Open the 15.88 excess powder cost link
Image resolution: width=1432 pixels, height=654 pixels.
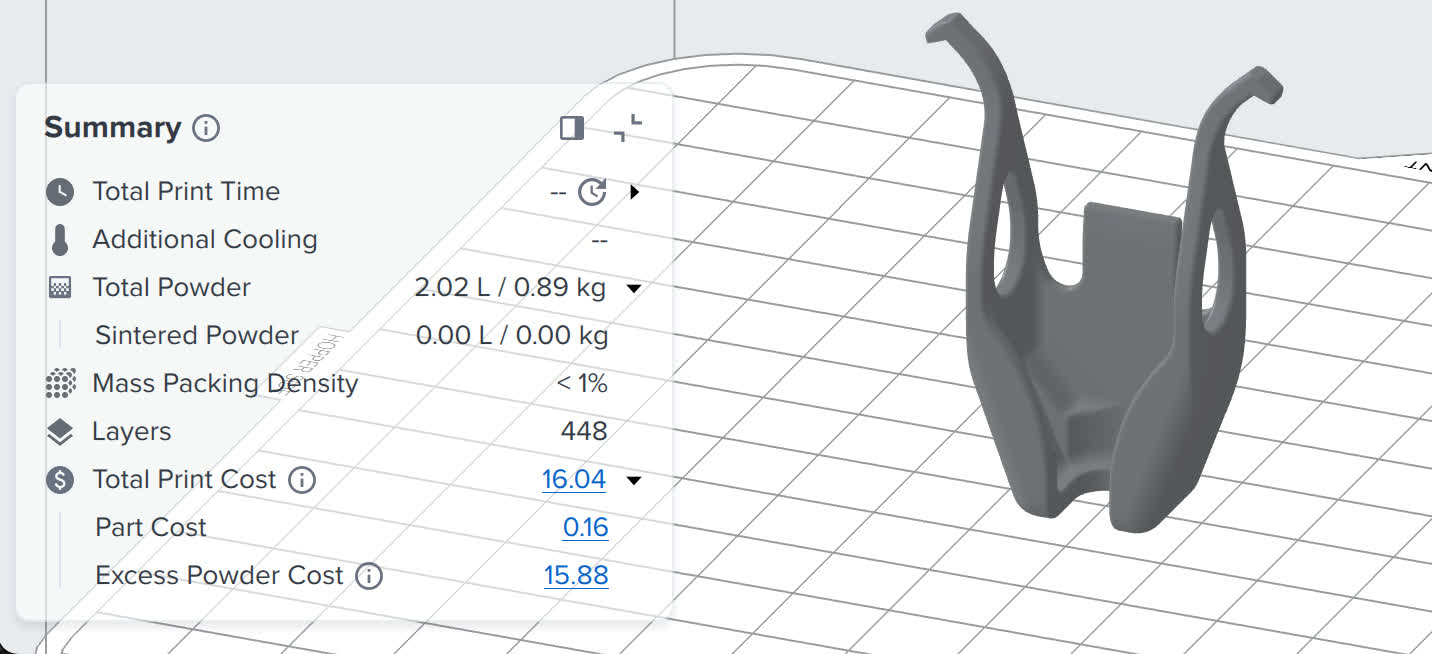(x=576, y=576)
